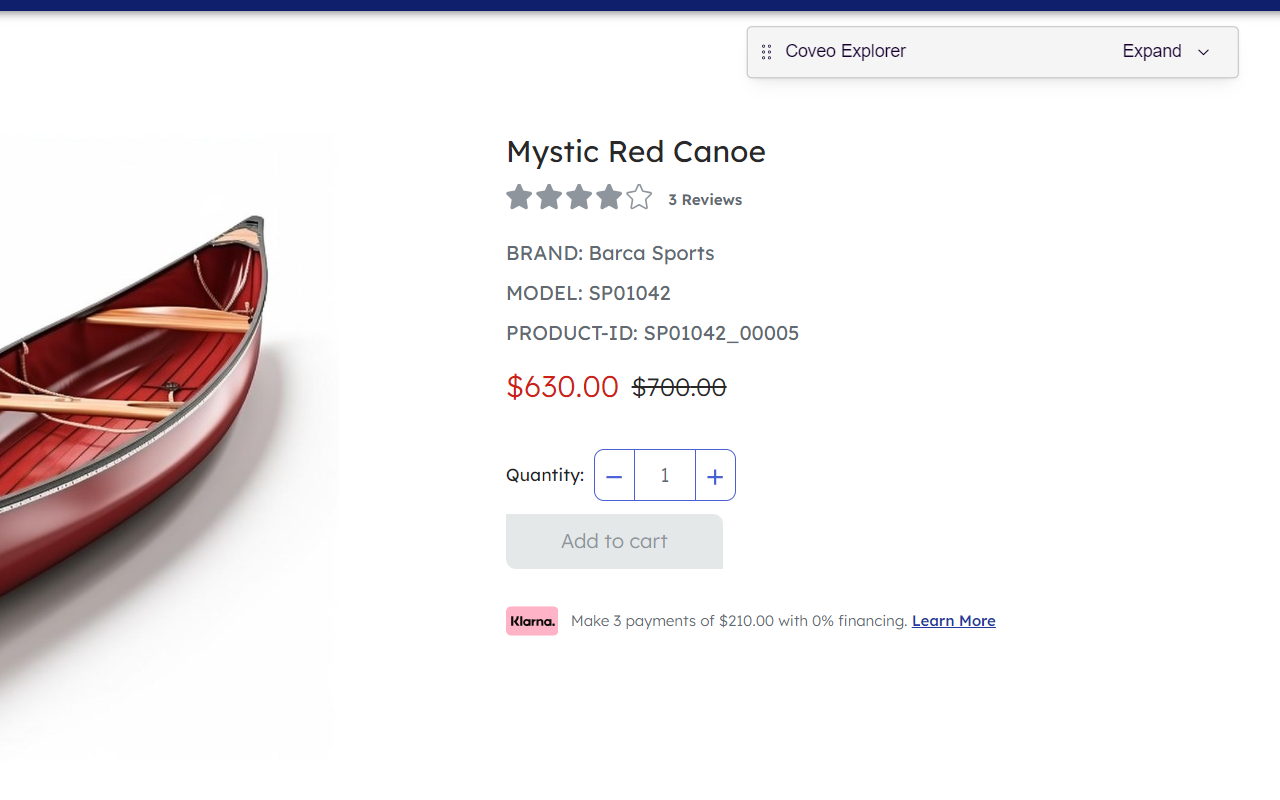This screenshot has width=1280, height=800.
Task: Open the 3 Reviews link
Action: (x=705, y=200)
